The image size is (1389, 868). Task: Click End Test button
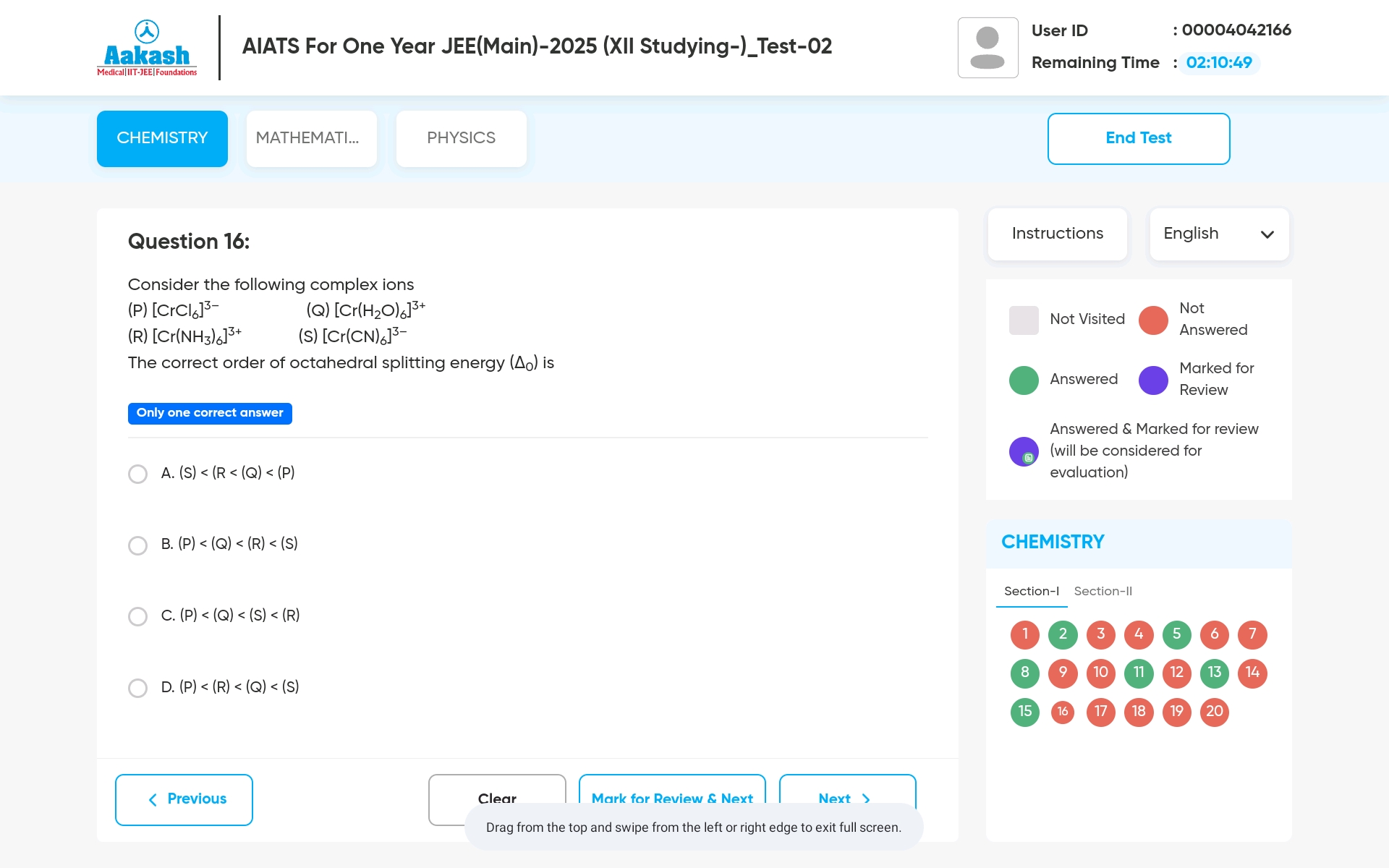click(x=1139, y=138)
